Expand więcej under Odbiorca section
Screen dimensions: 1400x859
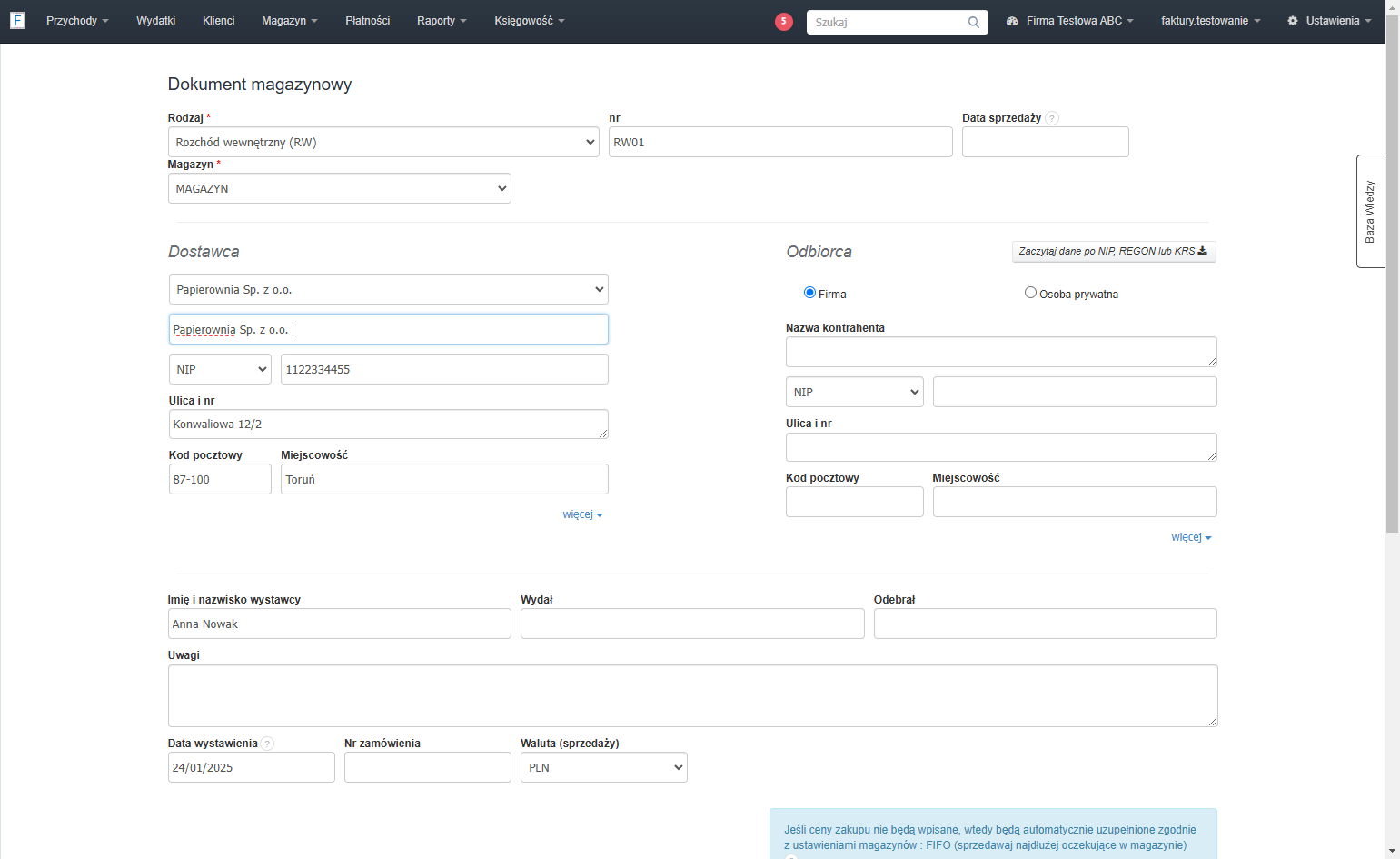(x=1191, y=537)
